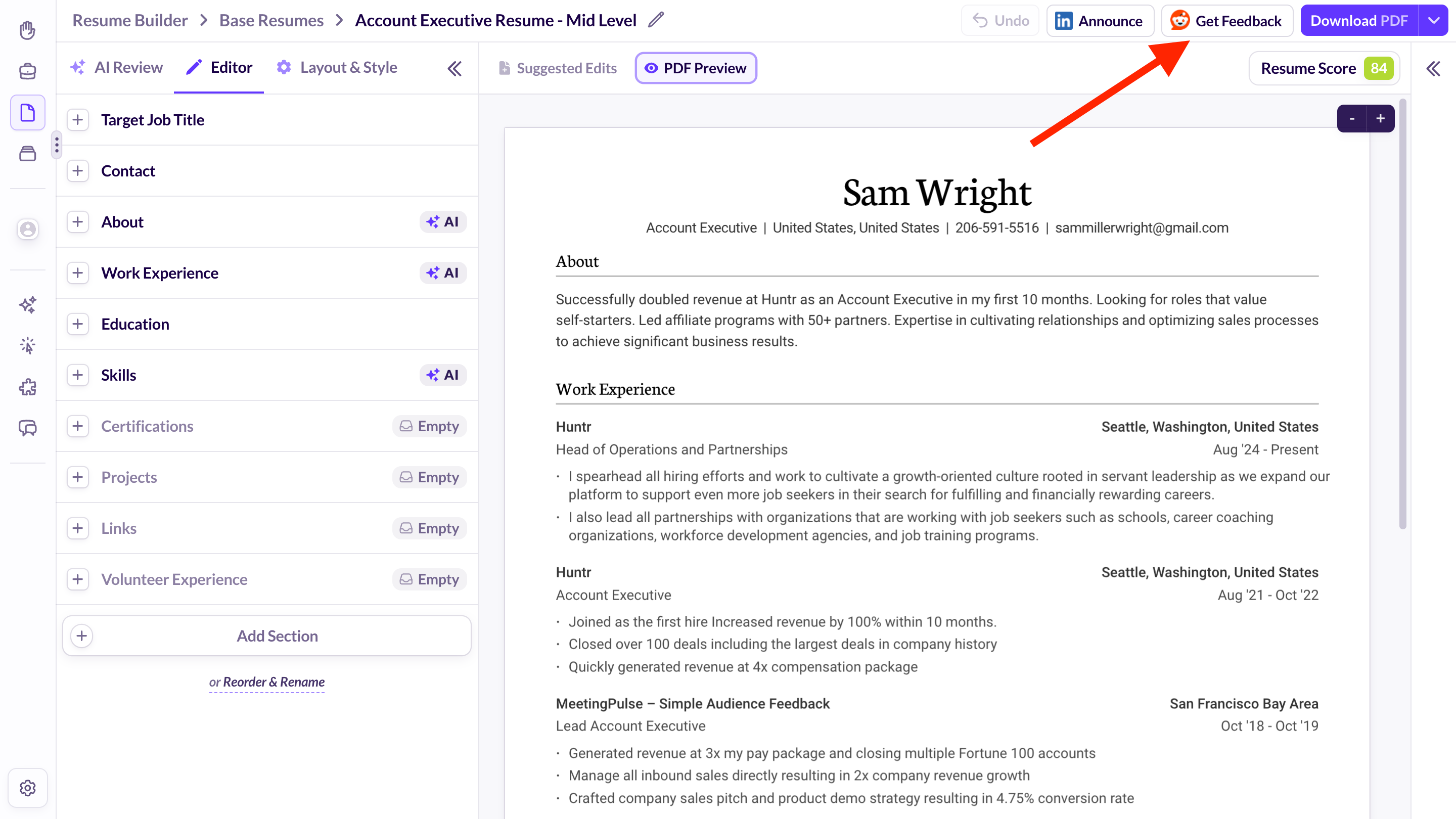Expand the Education section

pyautogui.click(x=78, y=324)
